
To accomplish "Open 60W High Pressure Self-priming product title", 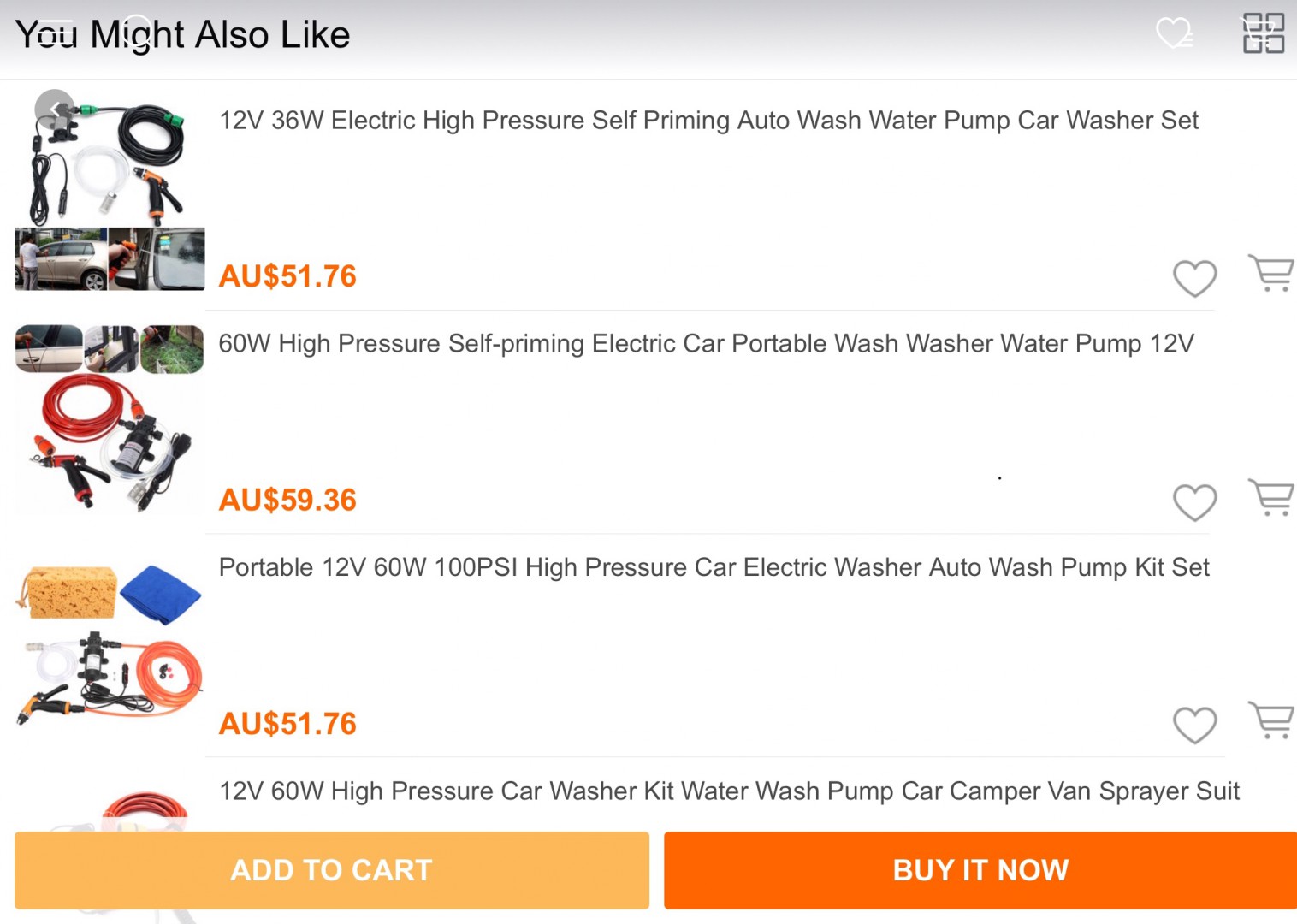I will tap(706, 344).
